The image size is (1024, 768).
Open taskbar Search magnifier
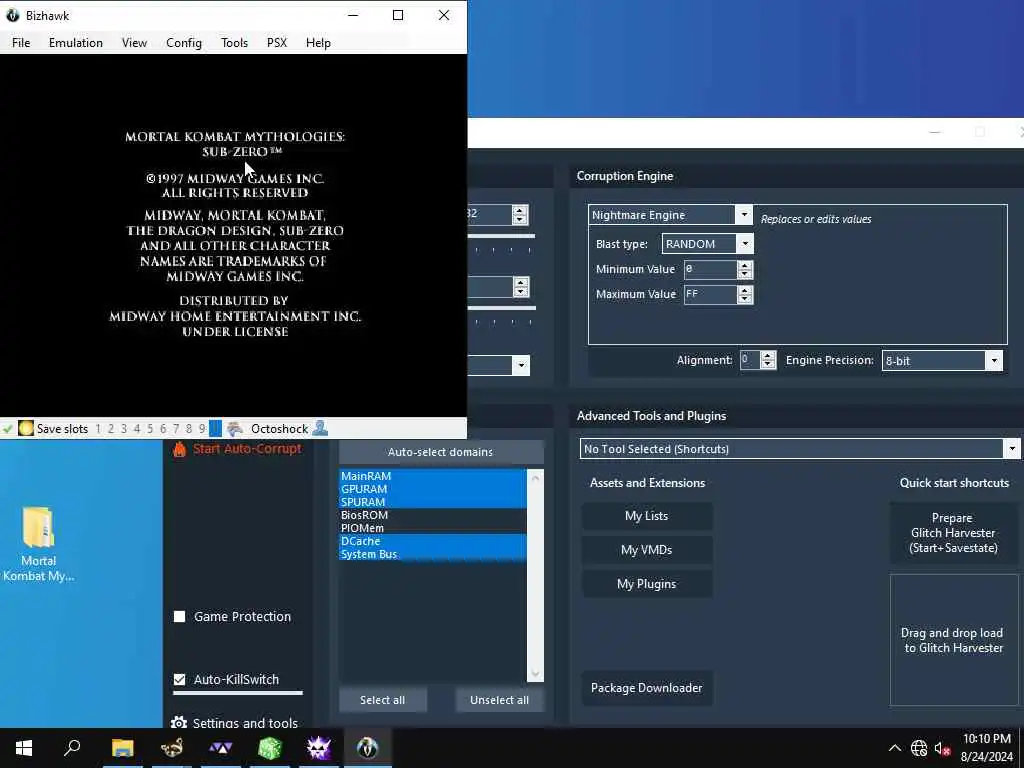tap(72, 748)
